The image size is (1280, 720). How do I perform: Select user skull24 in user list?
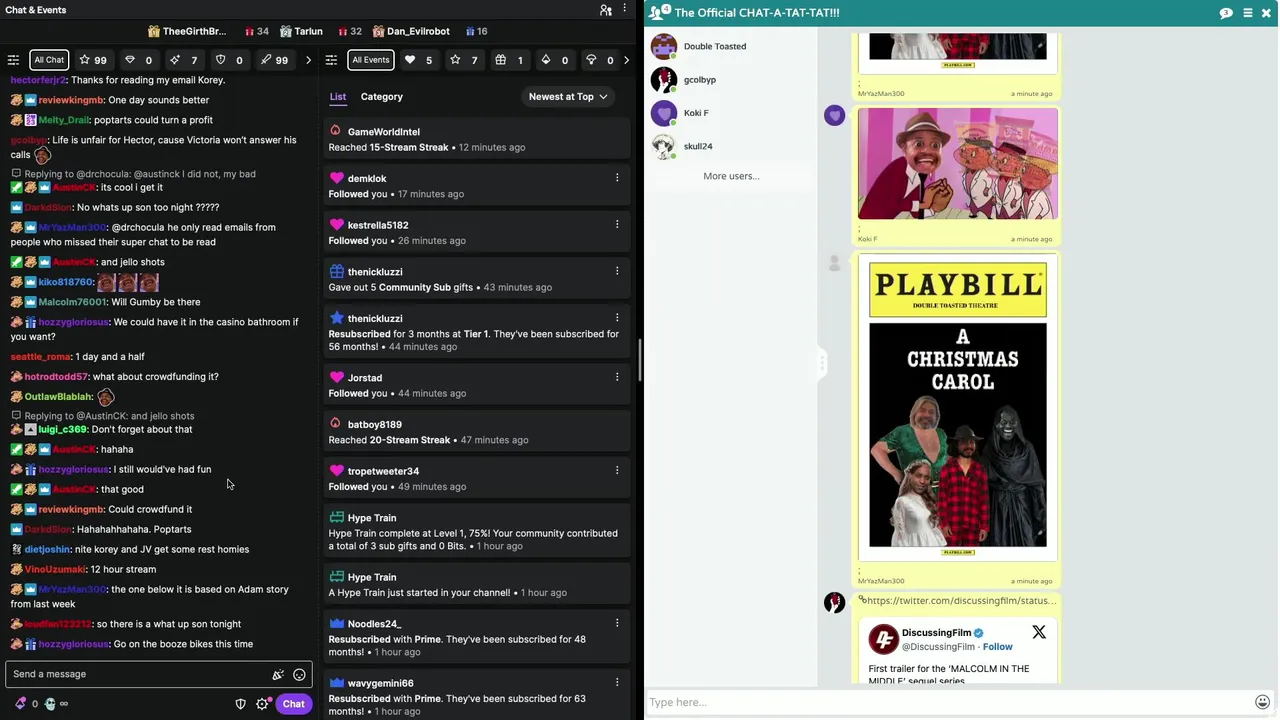[730, 146]
